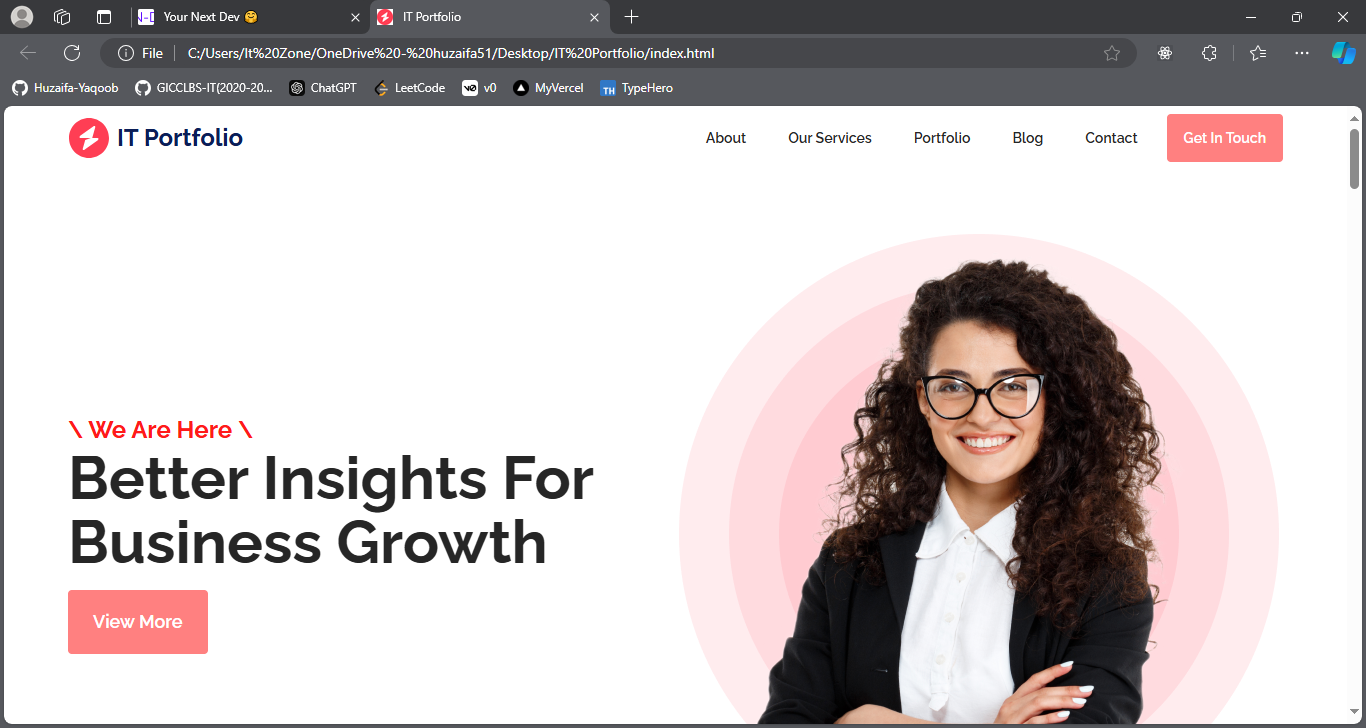Open the Workspaces icon
Screen dimensions: 1366x728
(62, 17)
